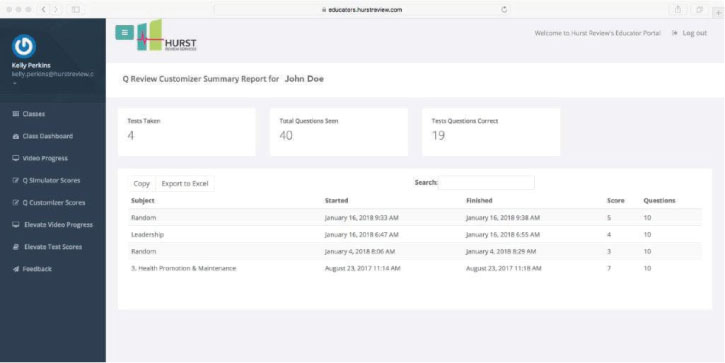Click 'January 16, 2018 9:33 AM' cell
Image resolution: width=725 pixels, height=363 pixels.
pyautogui.click(x=362, y=217)
